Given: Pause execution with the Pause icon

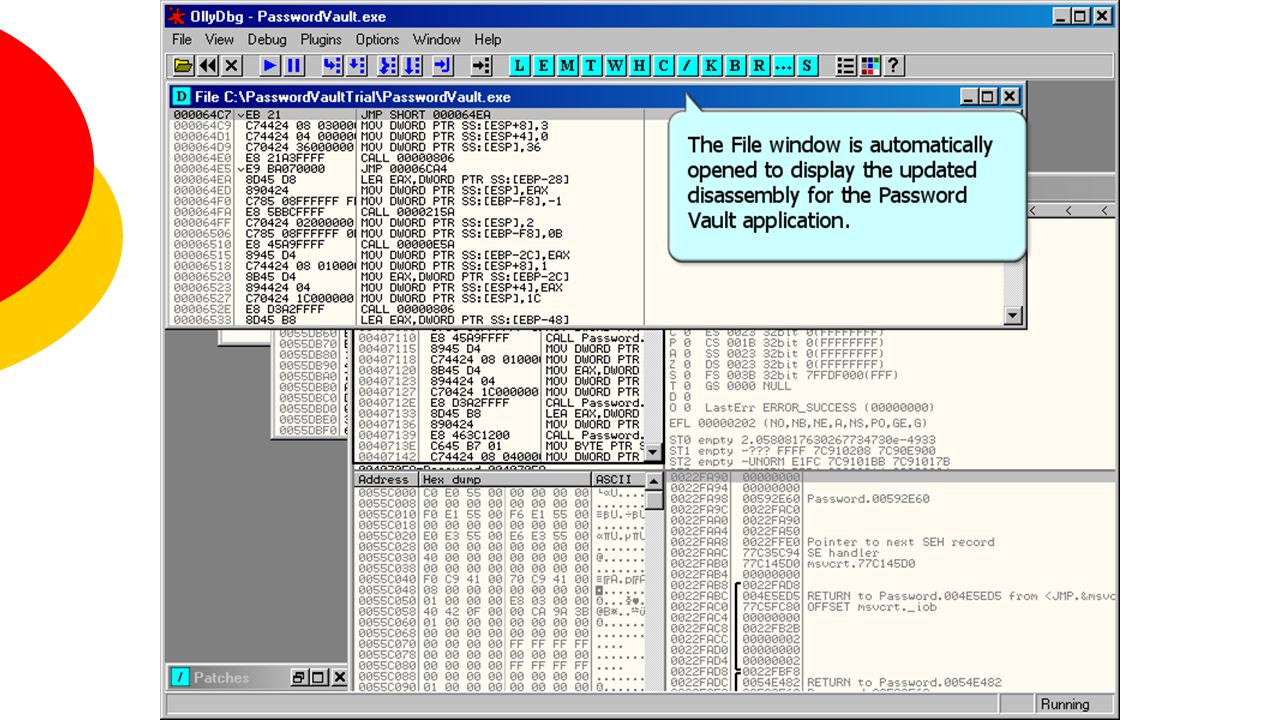Looking at the screenshot, I should [x=294, y=66].
